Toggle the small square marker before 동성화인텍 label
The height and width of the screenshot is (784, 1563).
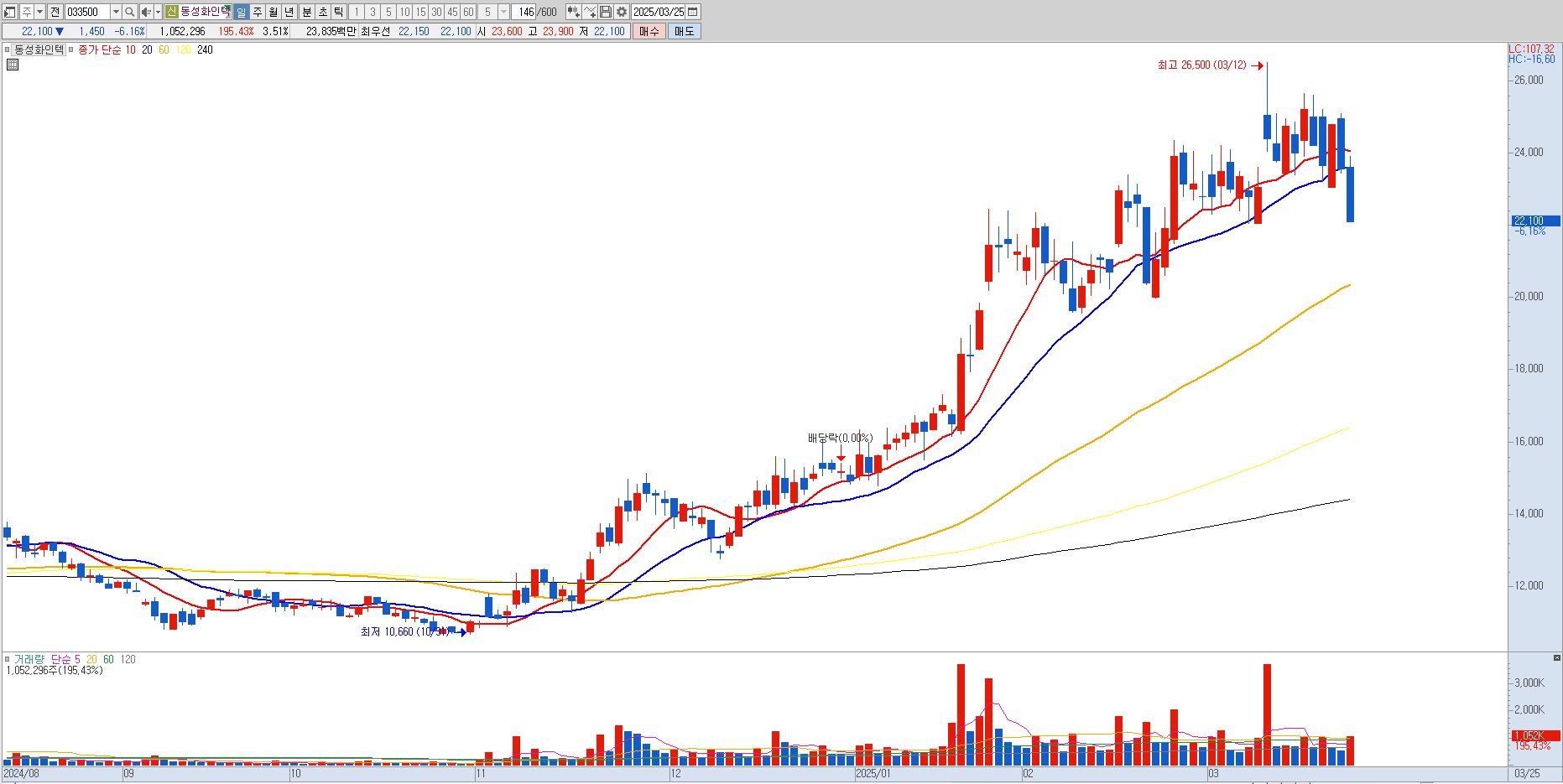pos(8,50)
